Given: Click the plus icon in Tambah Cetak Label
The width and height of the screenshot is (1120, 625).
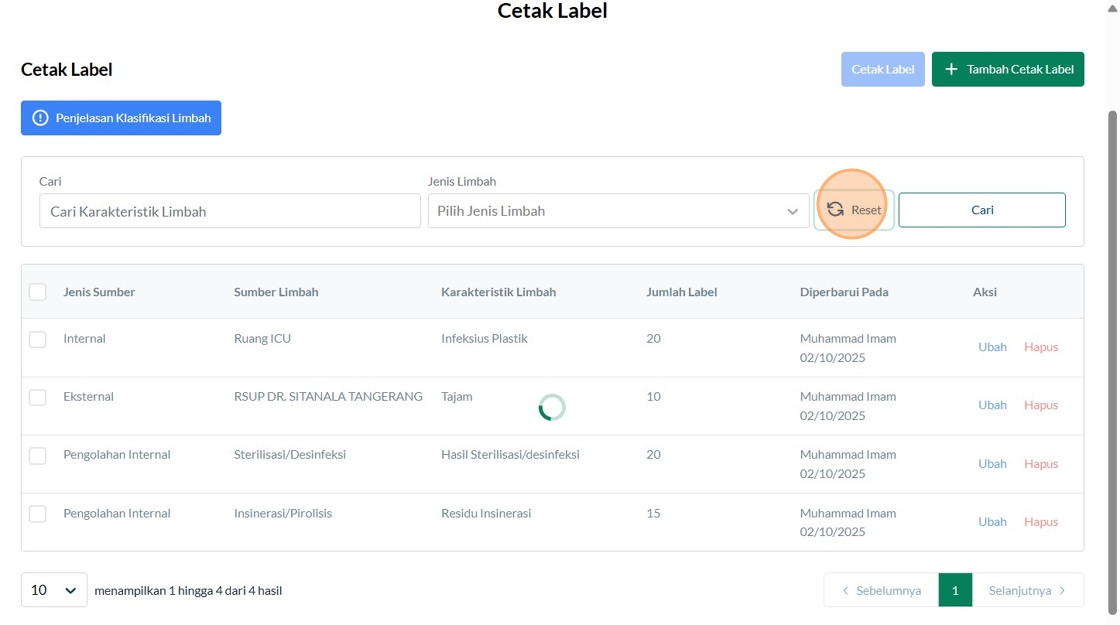Looking at the screenshot, I should point(951,69).
